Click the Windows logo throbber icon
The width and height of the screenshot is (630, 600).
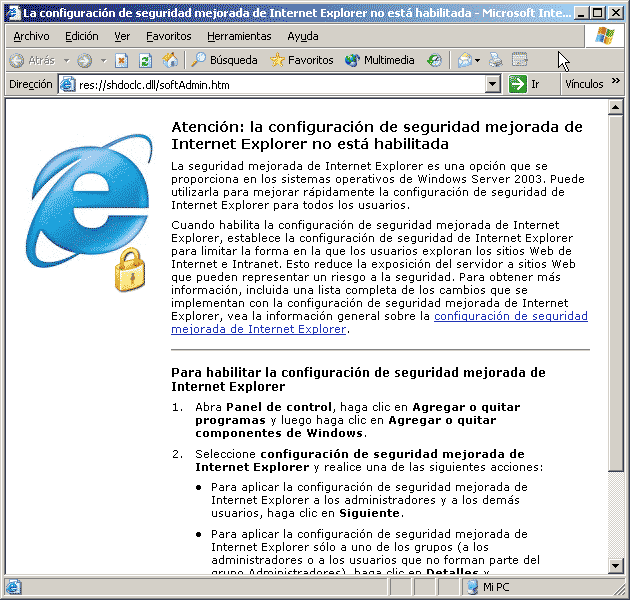605,36
